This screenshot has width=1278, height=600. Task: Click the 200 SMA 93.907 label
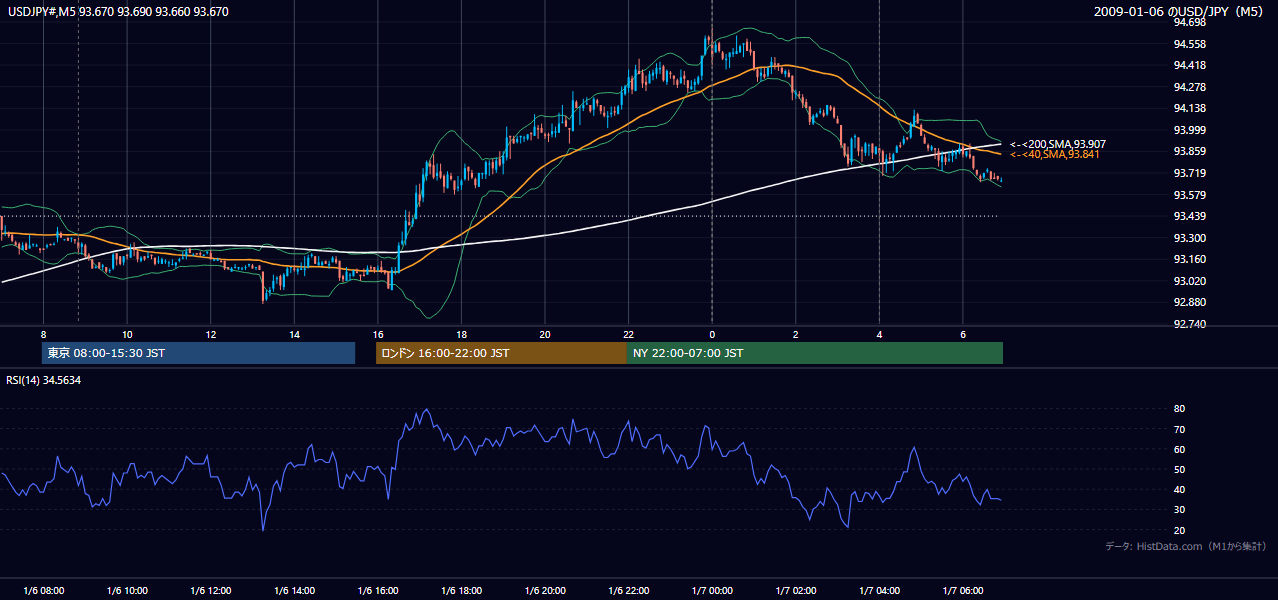tap(1057, 144)
